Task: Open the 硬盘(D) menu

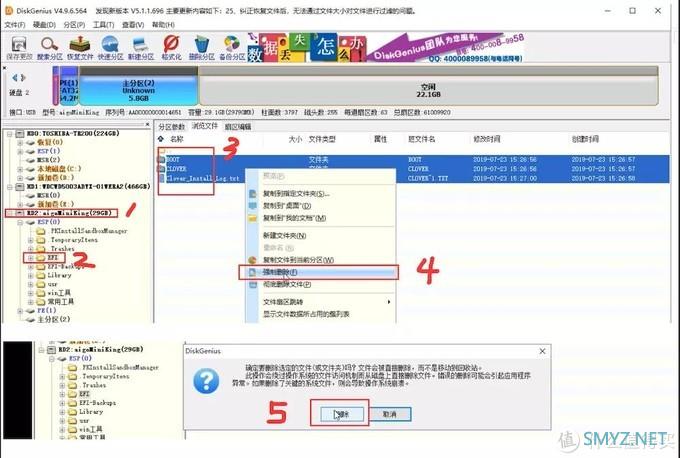Action: click(44, 25)
